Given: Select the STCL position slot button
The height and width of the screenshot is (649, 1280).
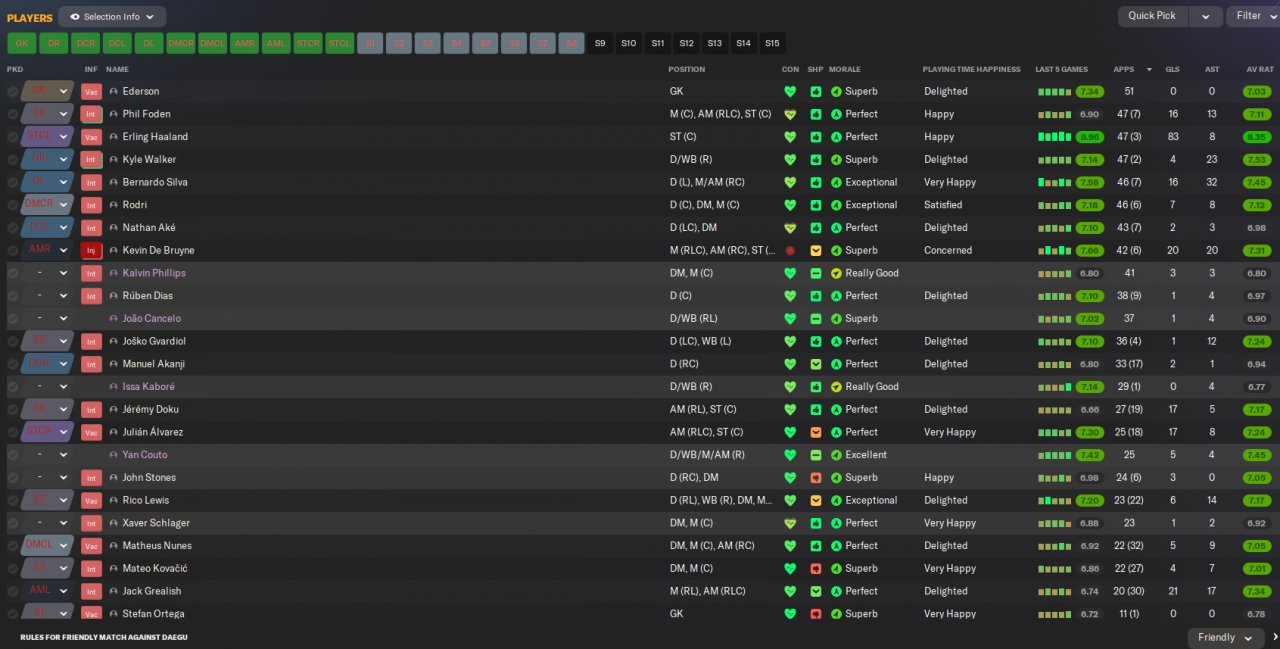Looking at the screenshot, I should [x=340, y=44].
